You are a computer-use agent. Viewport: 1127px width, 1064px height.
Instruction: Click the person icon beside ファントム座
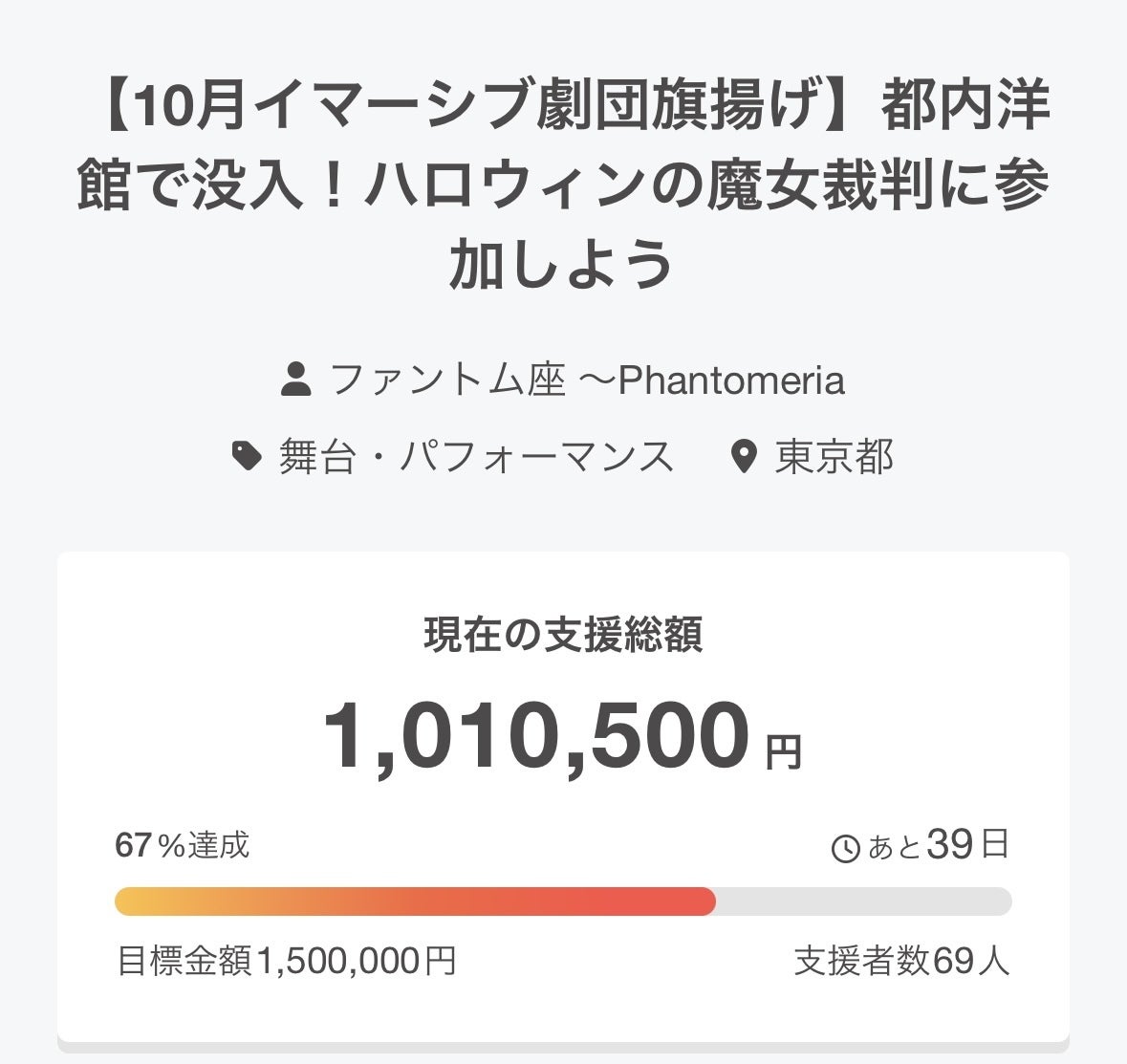tap(296, 380)
